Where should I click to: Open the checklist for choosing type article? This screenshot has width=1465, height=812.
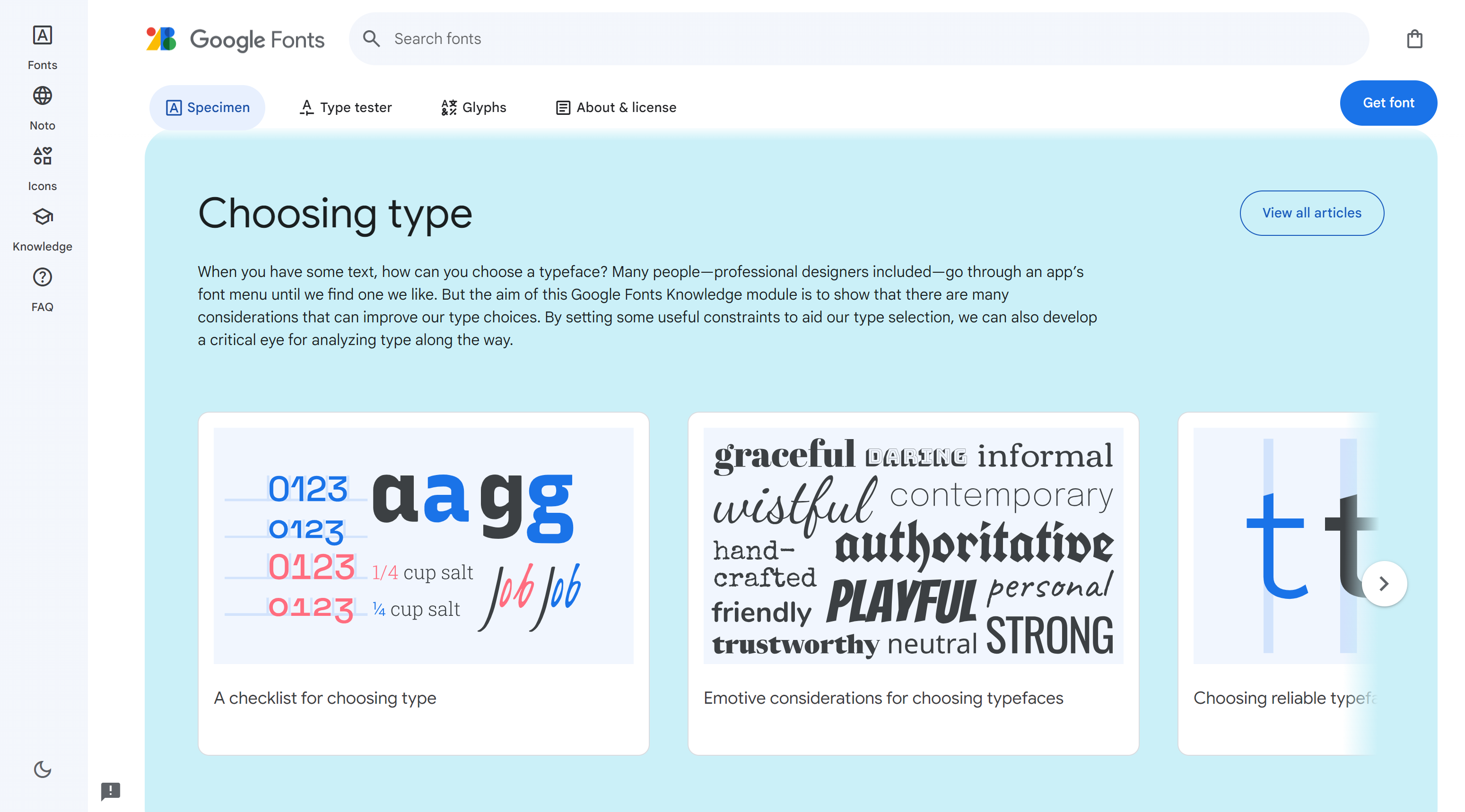(423, 583)
